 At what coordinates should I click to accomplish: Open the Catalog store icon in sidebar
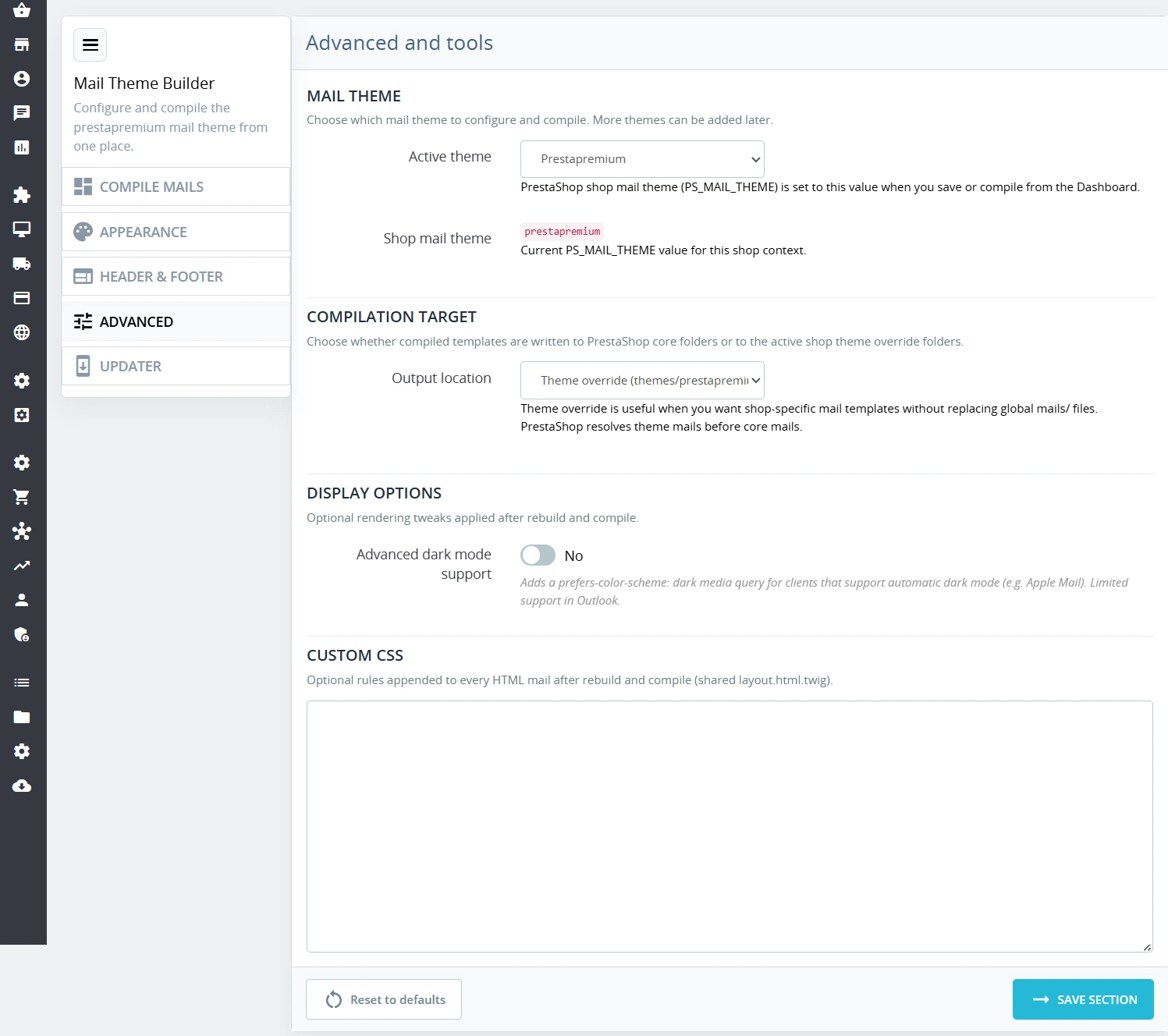[22, 44]
